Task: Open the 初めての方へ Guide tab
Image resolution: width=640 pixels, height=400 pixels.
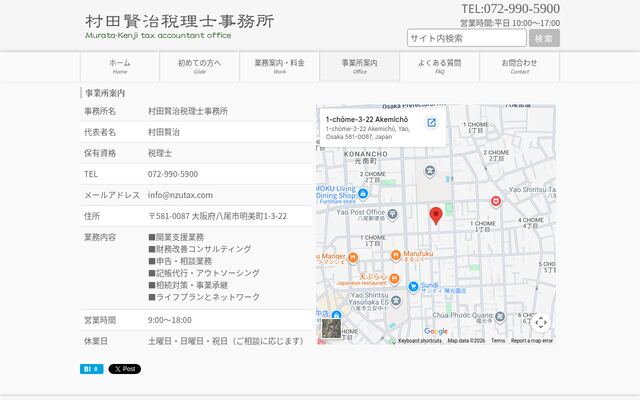Action: click(x=200, y=67)
